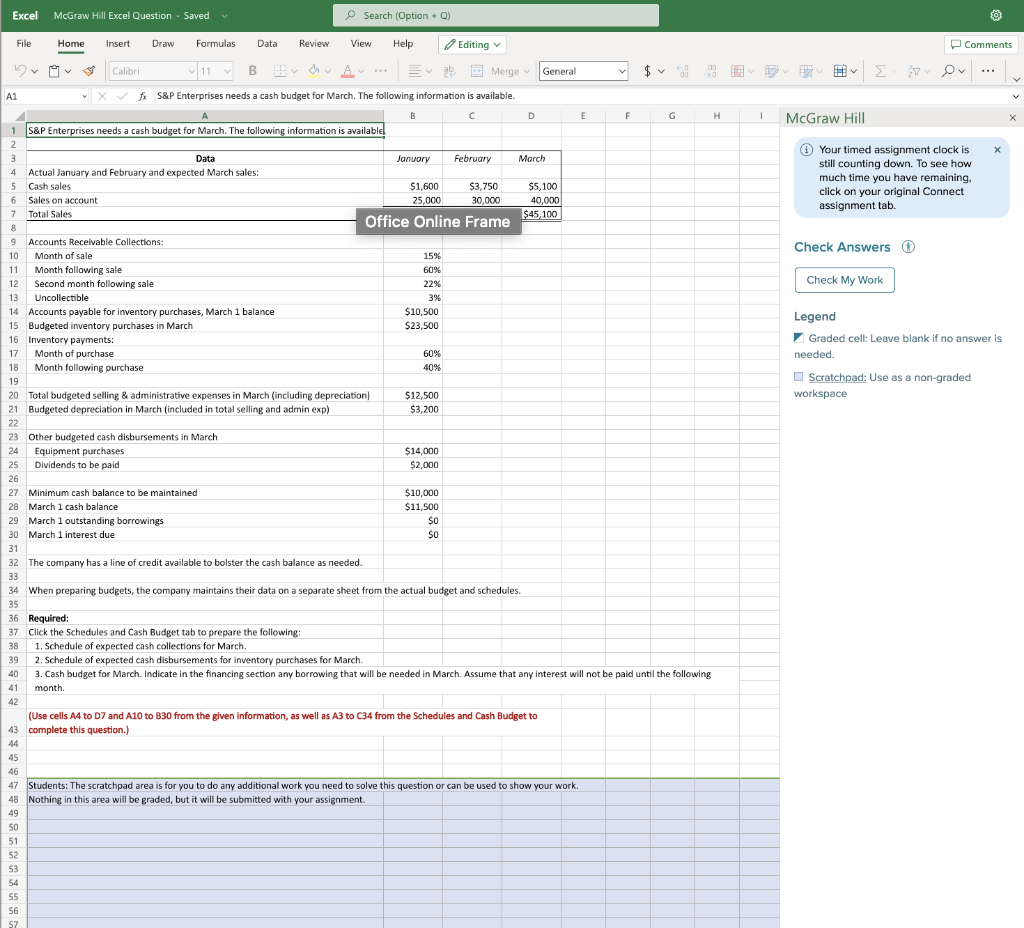Viewport: 1024px width, 928px height.
Task: Switch to the Review ribbon tab
Action: [314, 44]
